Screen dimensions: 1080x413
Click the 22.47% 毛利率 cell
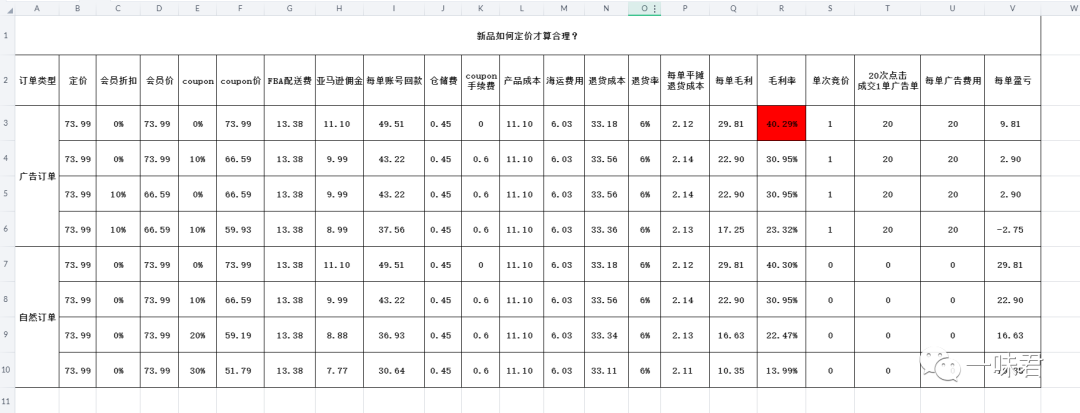pyautogui.click(x=781, y=335)
